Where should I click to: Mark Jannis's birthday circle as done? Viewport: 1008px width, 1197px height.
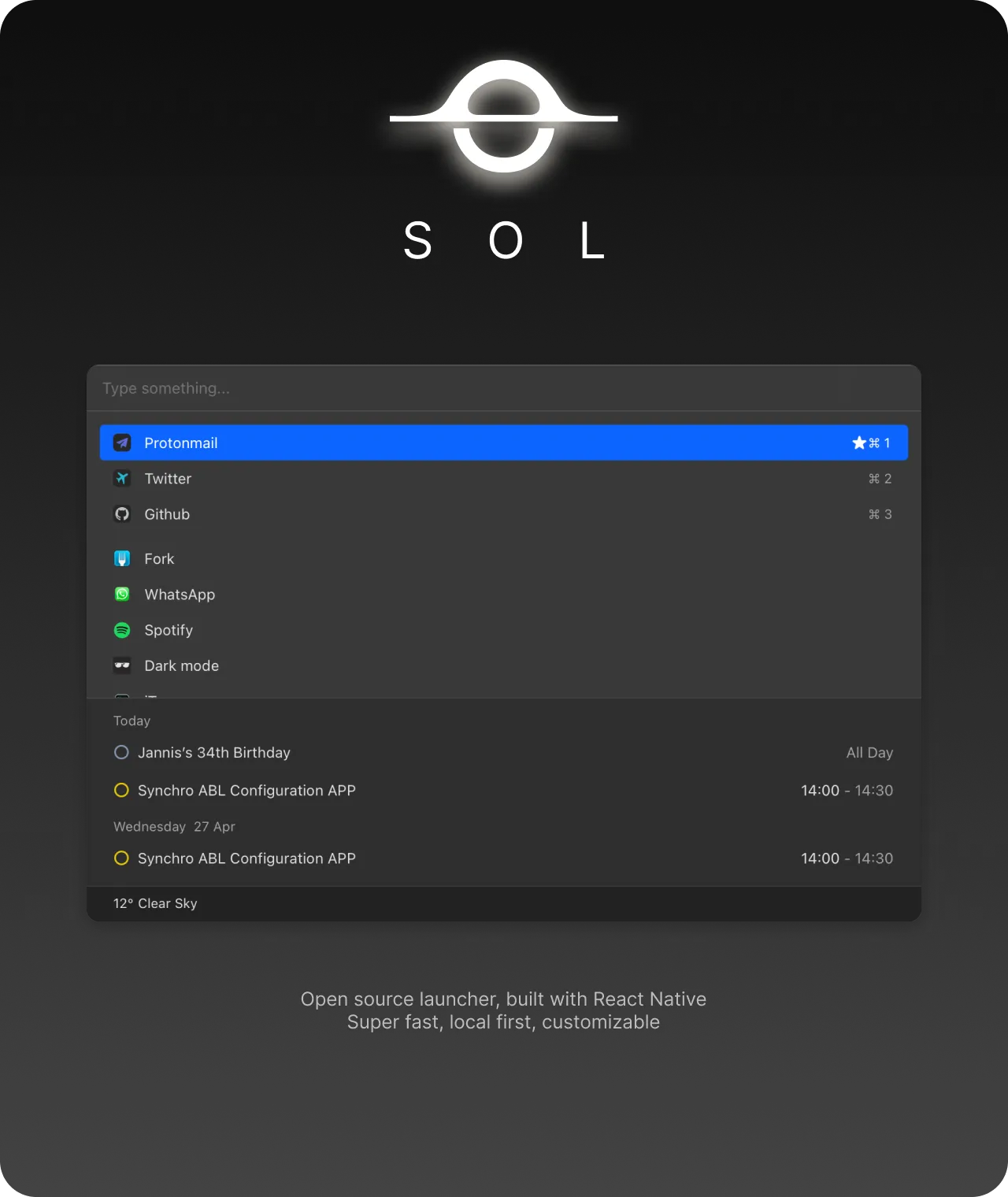[121, 752]
